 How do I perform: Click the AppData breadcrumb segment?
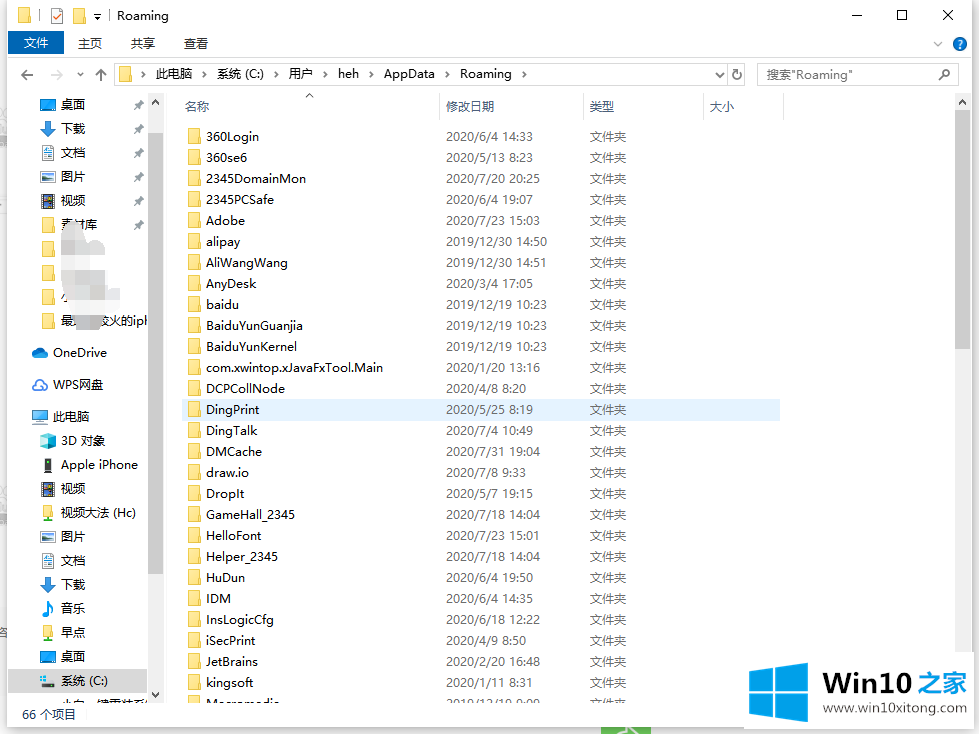tap(409, 74)
